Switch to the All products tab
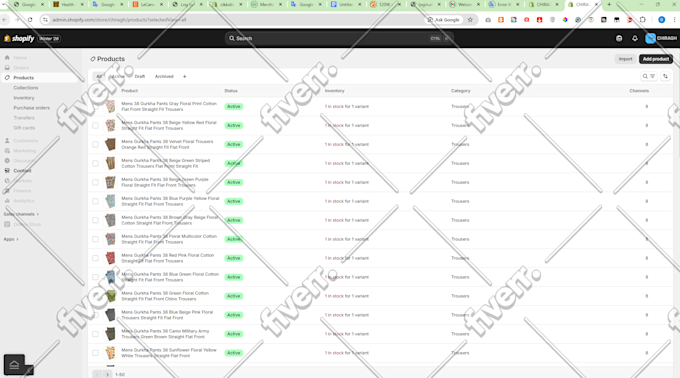Viewport: 680px width, 378px height. [x=99, y=76]
